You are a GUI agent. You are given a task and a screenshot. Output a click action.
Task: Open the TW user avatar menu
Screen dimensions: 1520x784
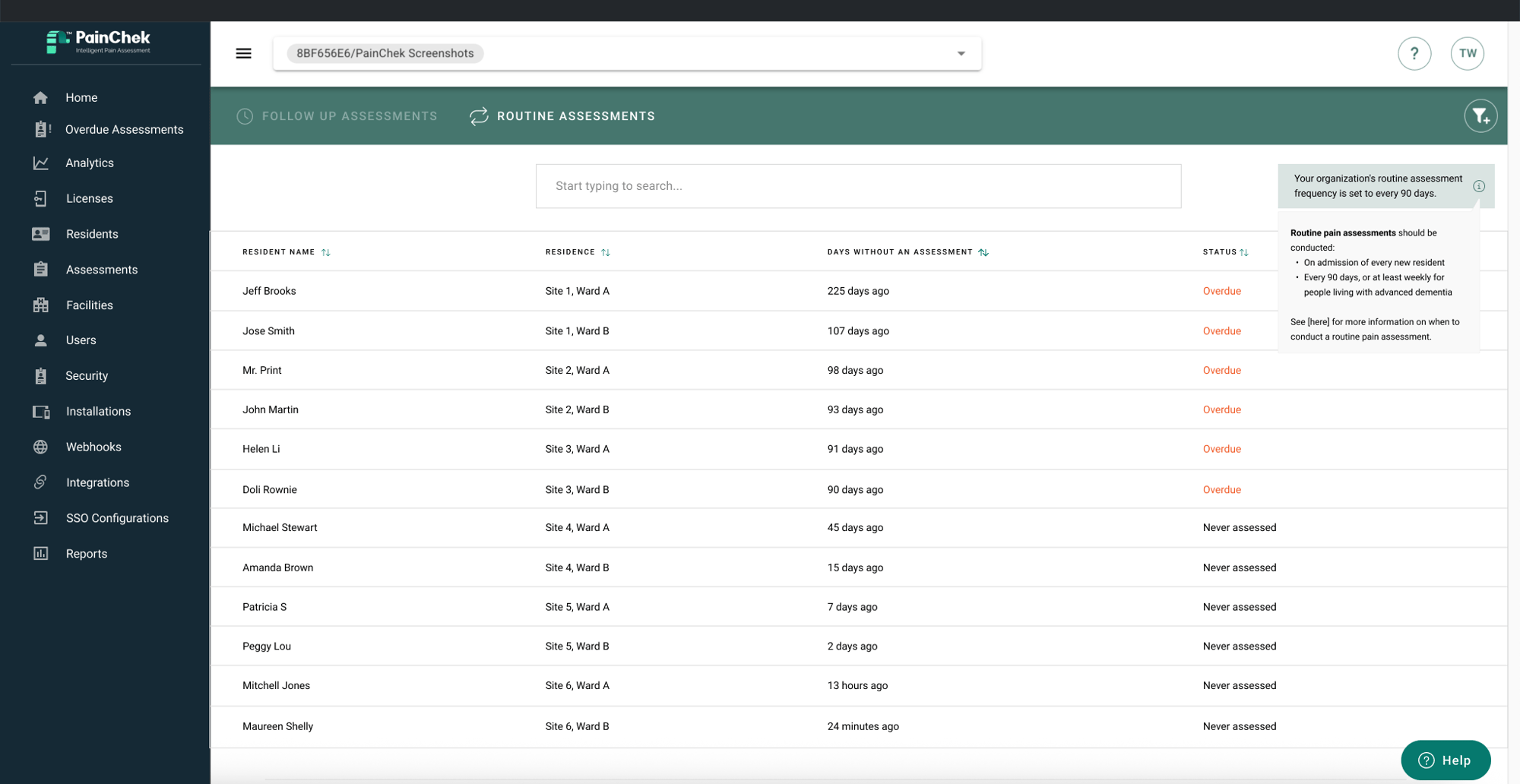click(x=1468, y=53)
